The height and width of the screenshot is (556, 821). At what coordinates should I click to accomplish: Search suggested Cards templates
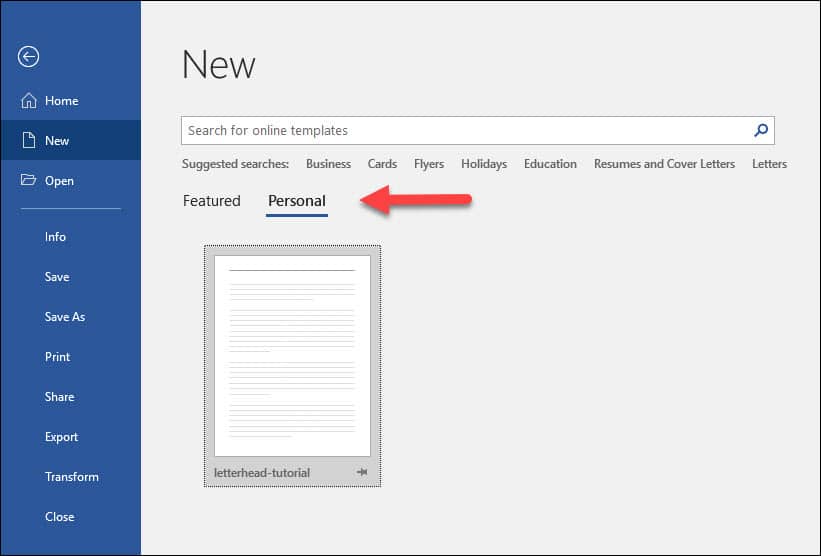pyautogui.click(x=382, y=164)
